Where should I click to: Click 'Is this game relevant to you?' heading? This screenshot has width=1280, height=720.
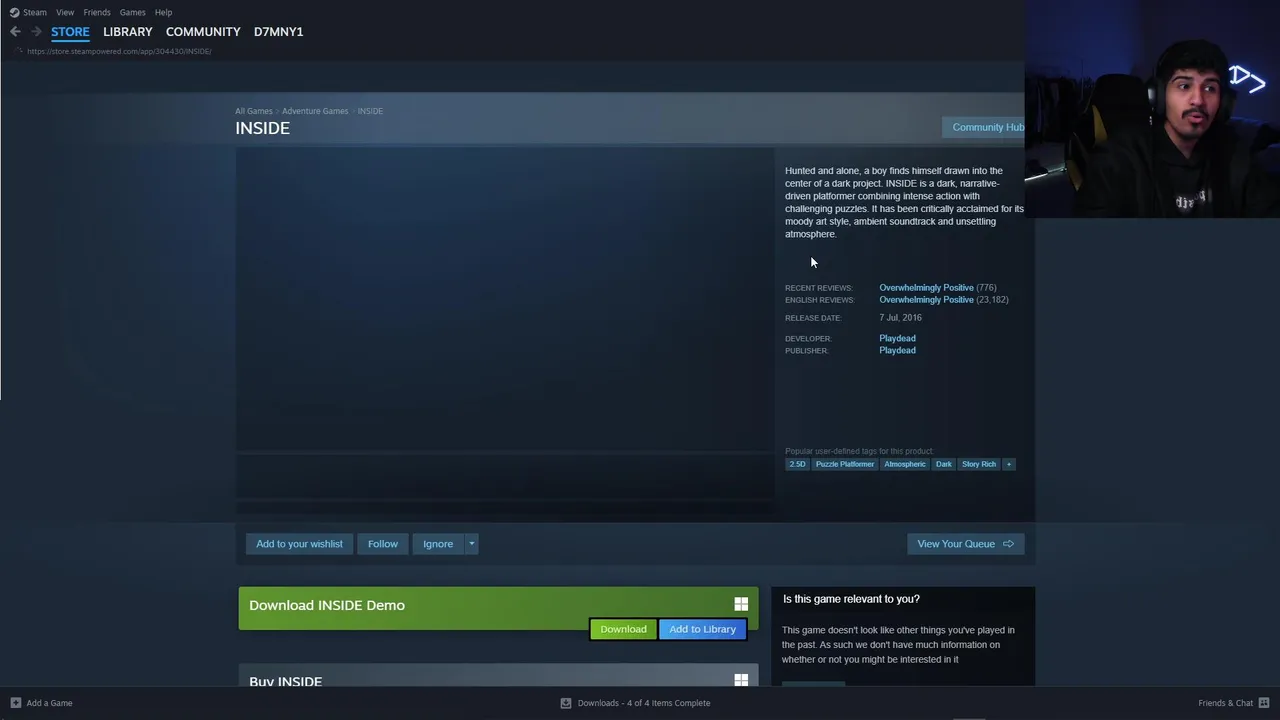(851, 599)
